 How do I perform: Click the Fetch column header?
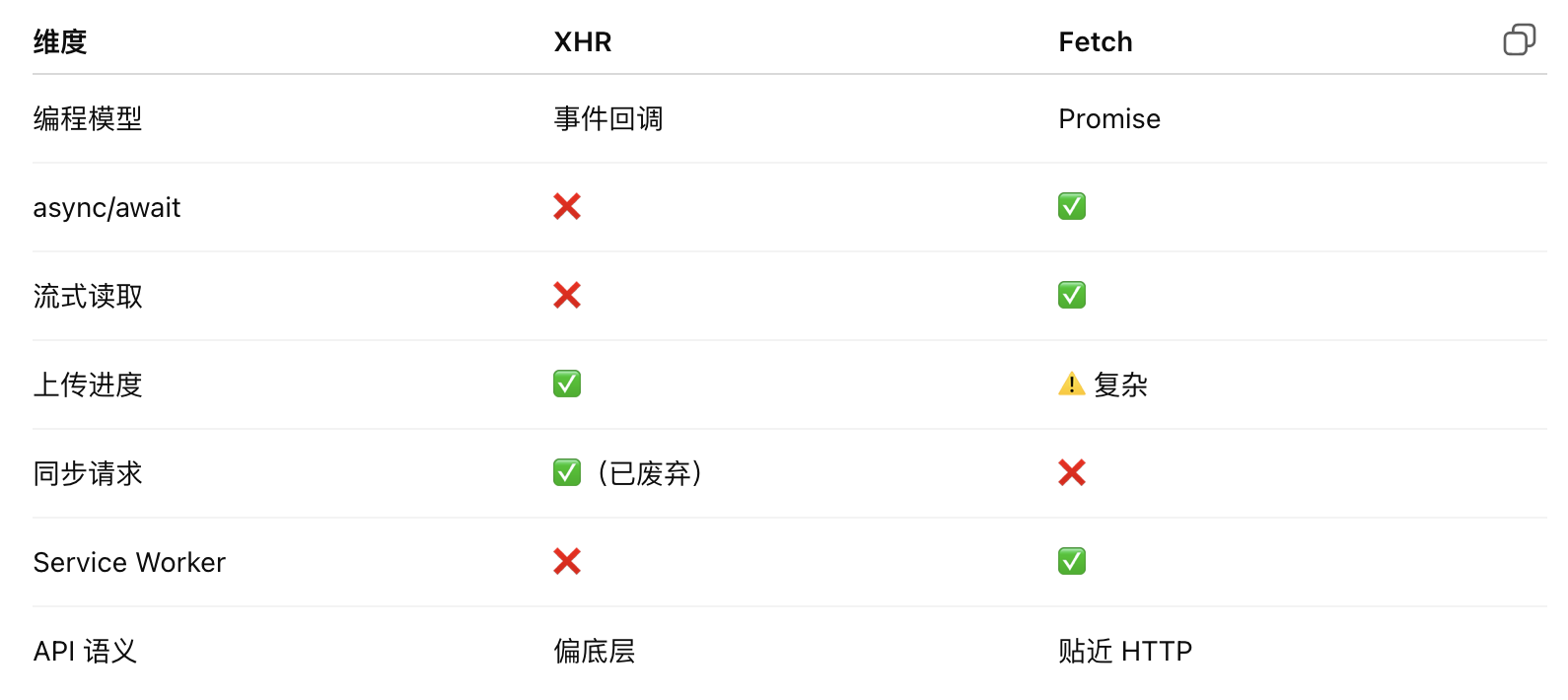[1095, 41]
